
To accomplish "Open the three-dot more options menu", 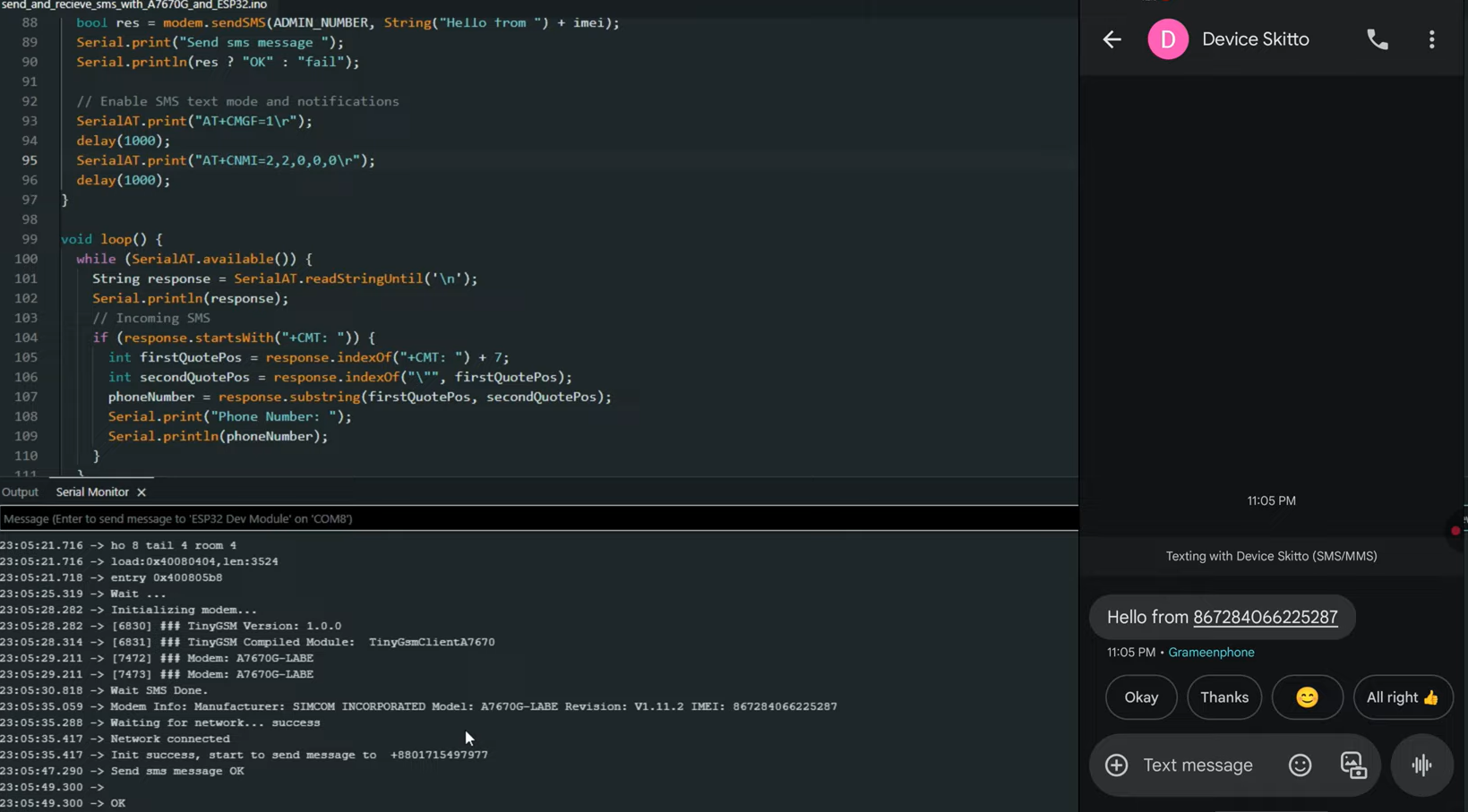I will pyautogui.click(x=1431, y=39).
